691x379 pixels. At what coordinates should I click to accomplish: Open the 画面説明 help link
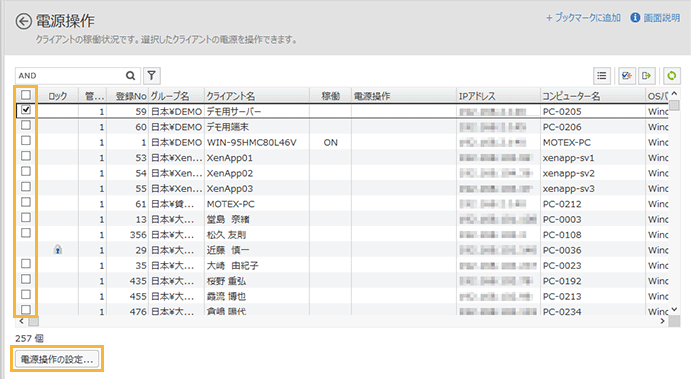click(661, 18)
